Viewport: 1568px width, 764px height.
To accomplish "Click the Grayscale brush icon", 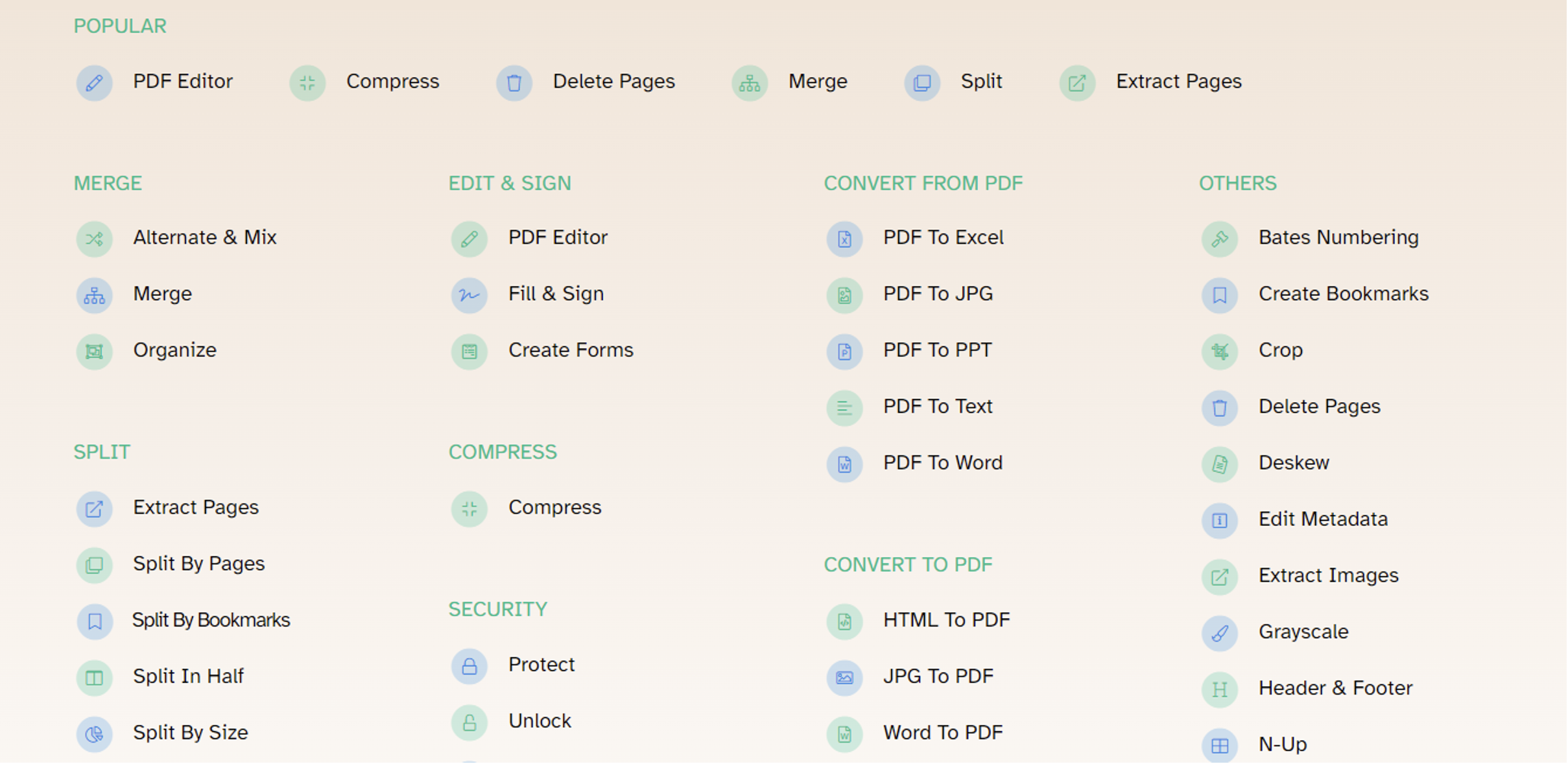I will [1220, 633].
